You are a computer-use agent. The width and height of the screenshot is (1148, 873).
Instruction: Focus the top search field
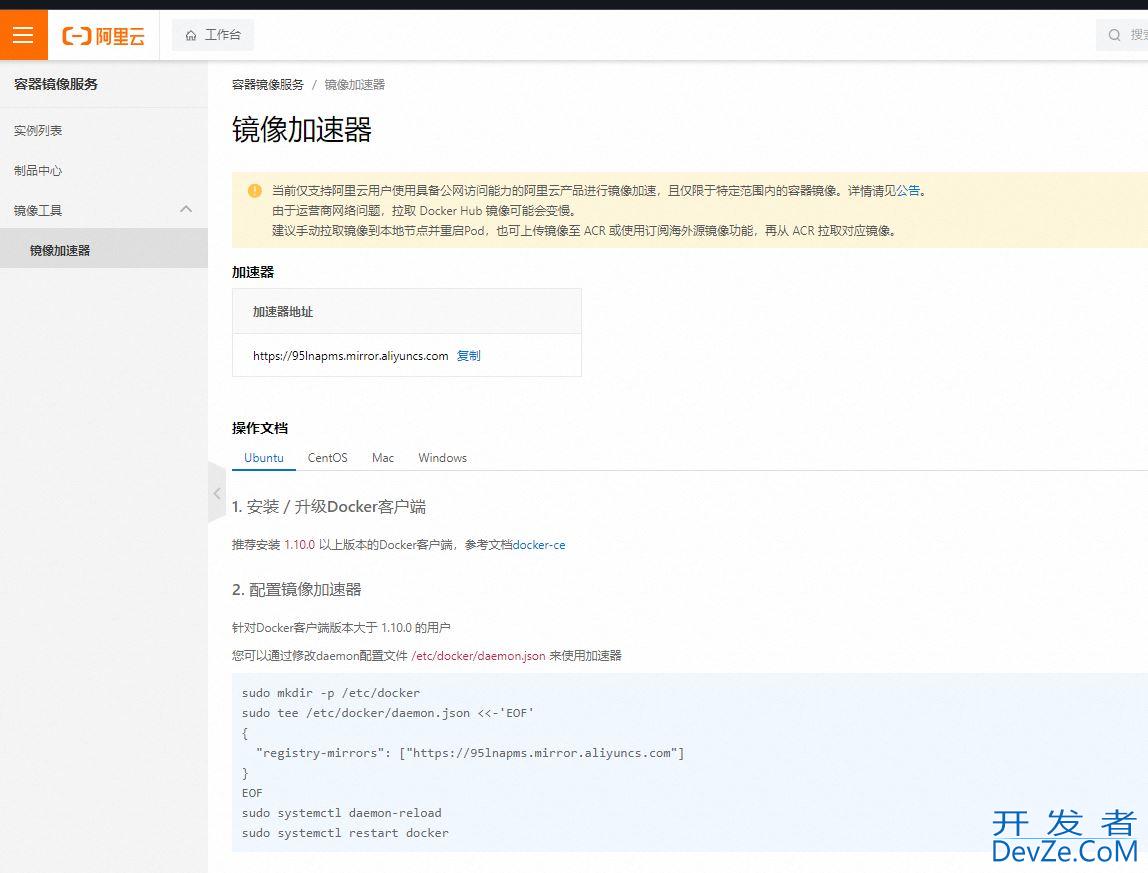(1122, 35)
